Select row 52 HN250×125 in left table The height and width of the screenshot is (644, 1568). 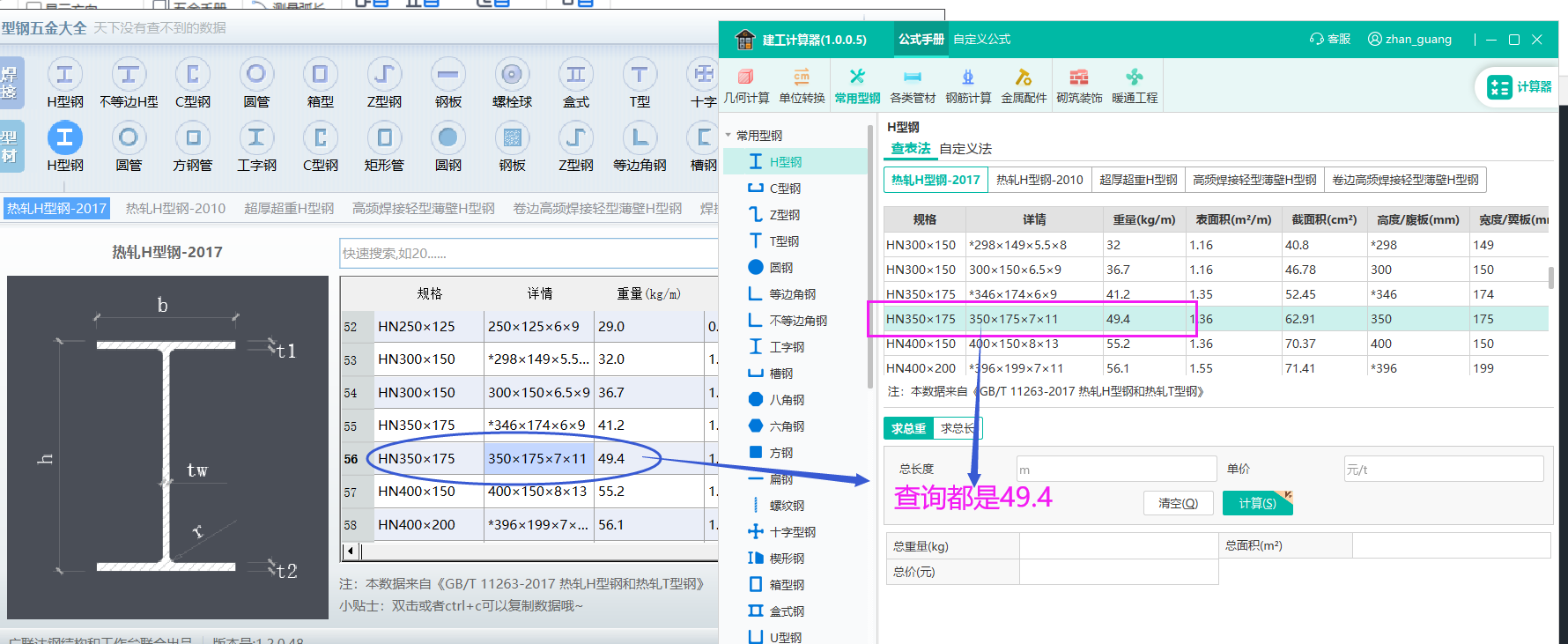point(529,326)
